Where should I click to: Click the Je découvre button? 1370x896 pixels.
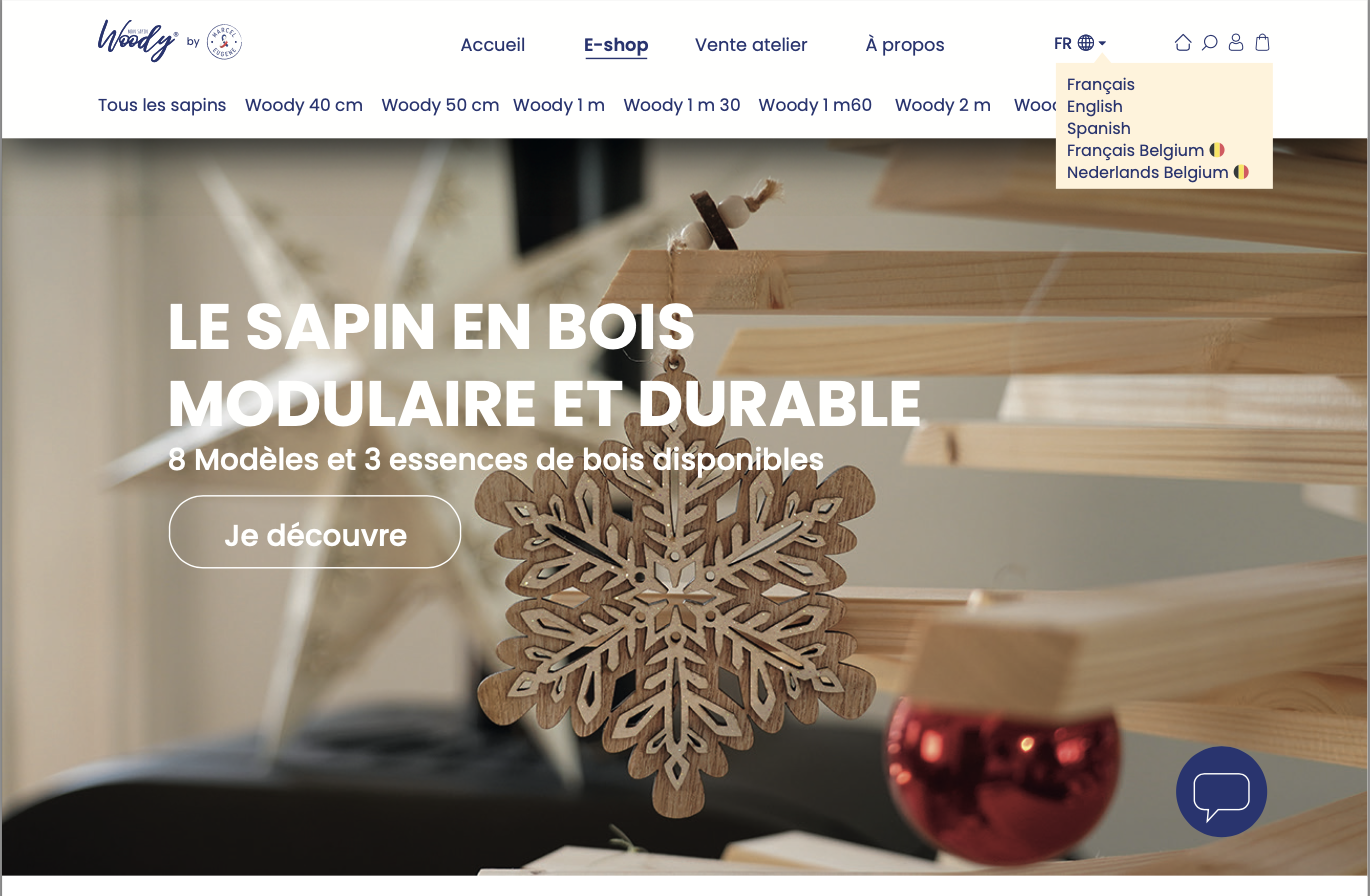(315, 532)
